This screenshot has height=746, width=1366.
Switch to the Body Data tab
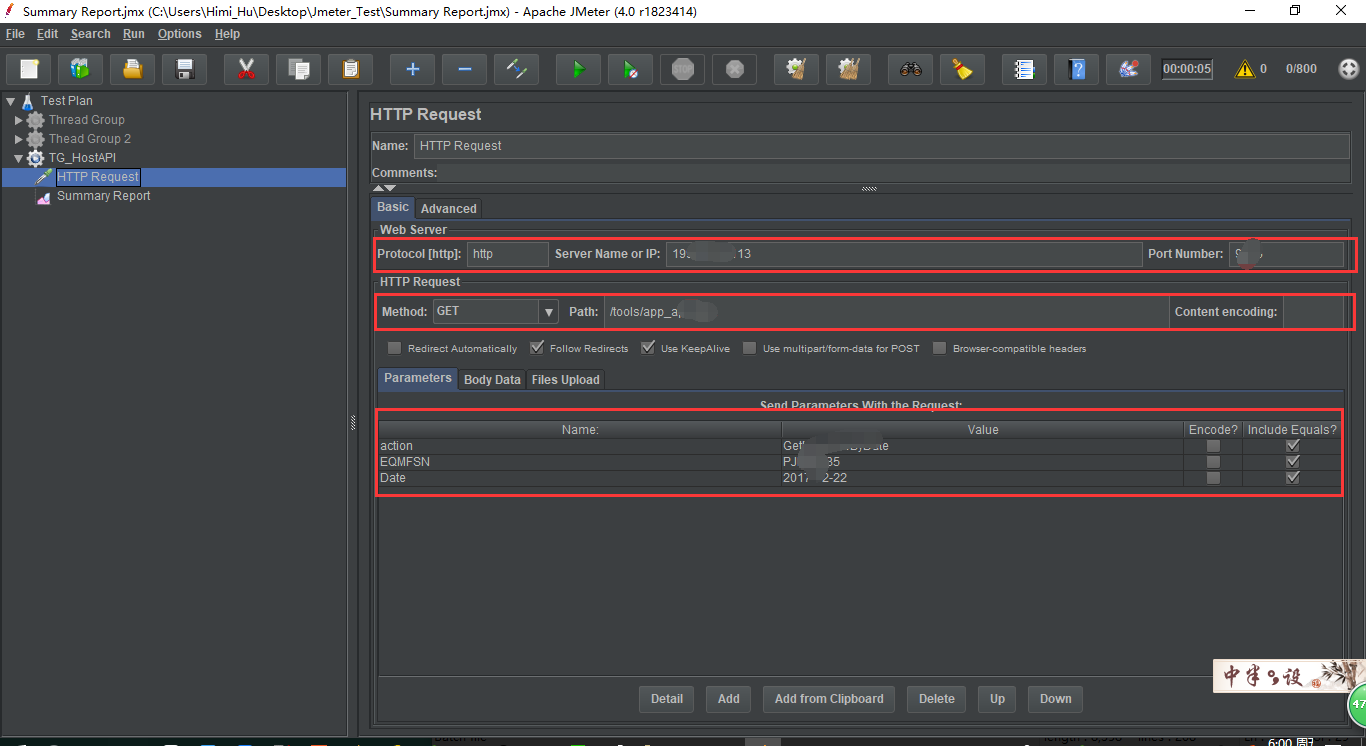coord(492,380)
